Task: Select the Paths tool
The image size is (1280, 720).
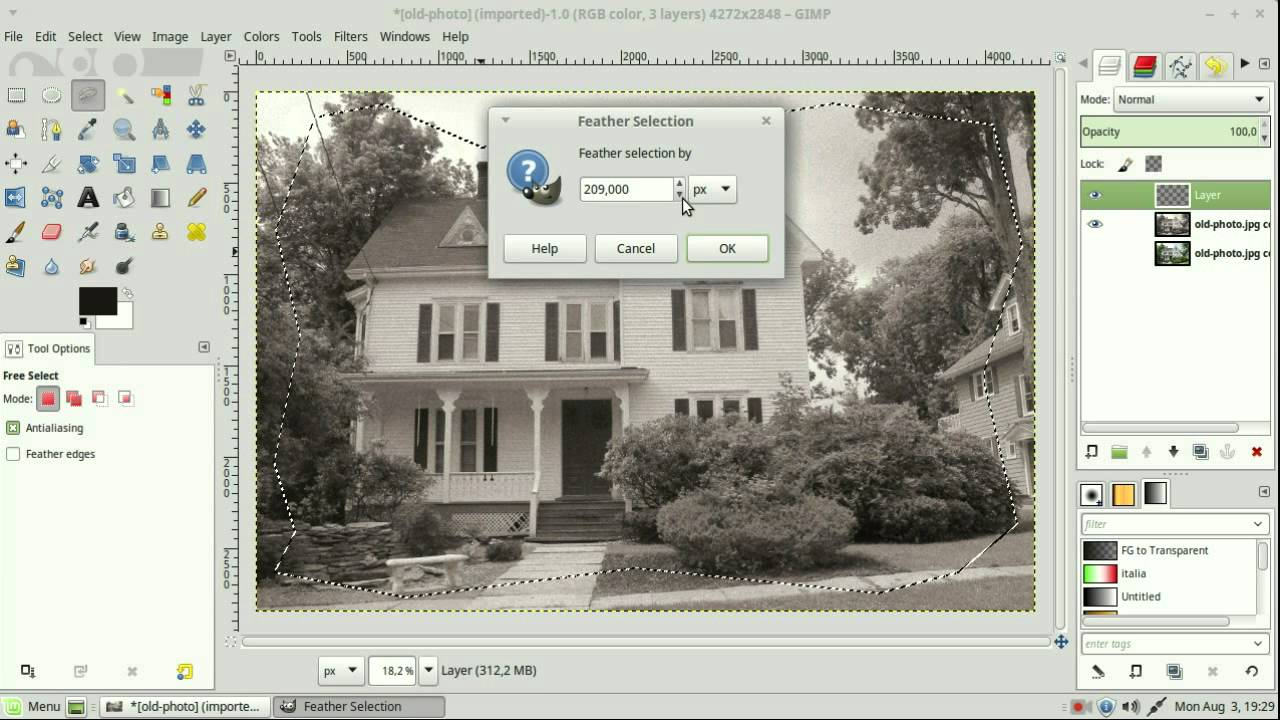Action: 52,129
